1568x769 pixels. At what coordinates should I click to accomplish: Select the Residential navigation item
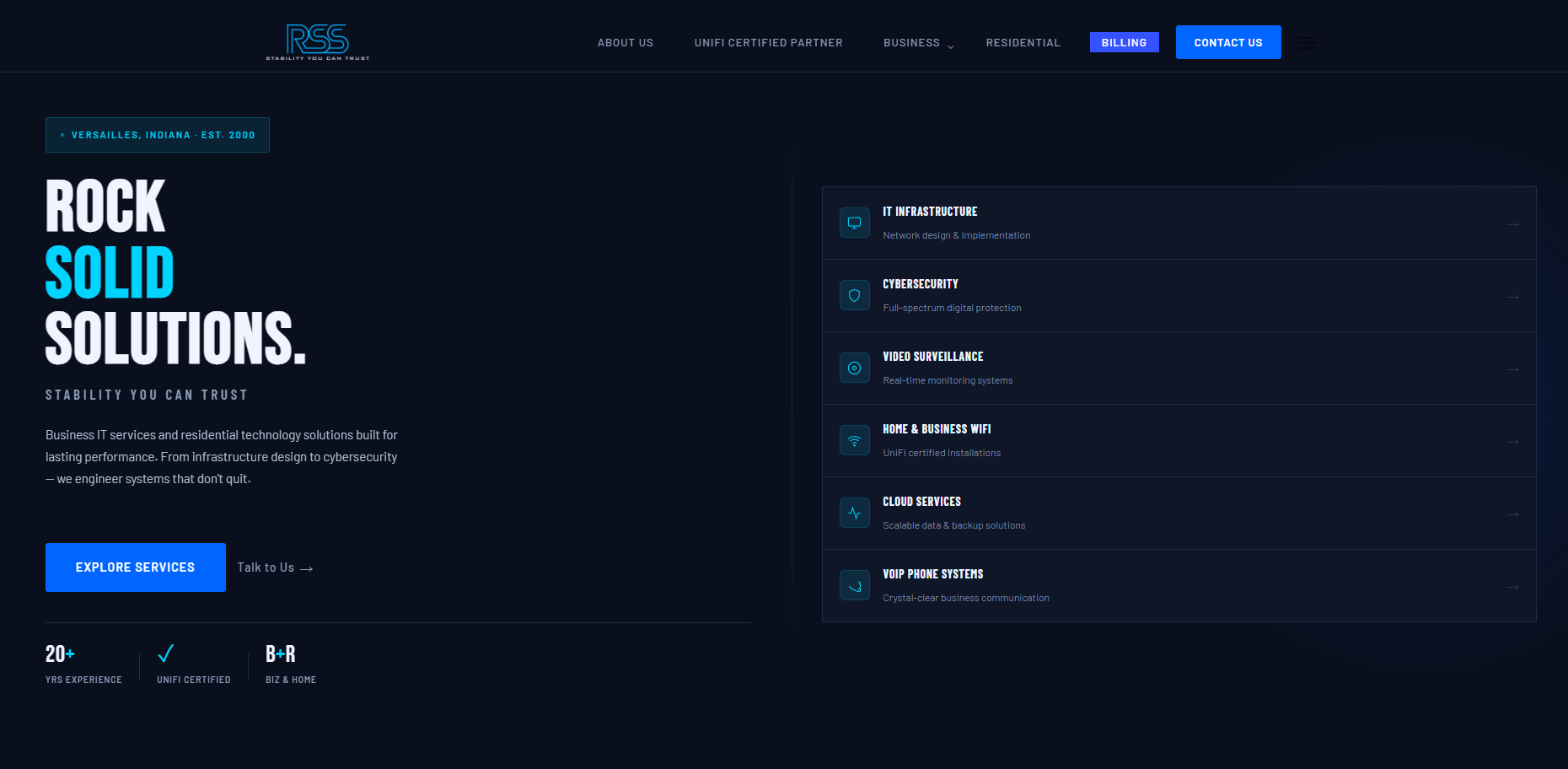pos(1023,42)
